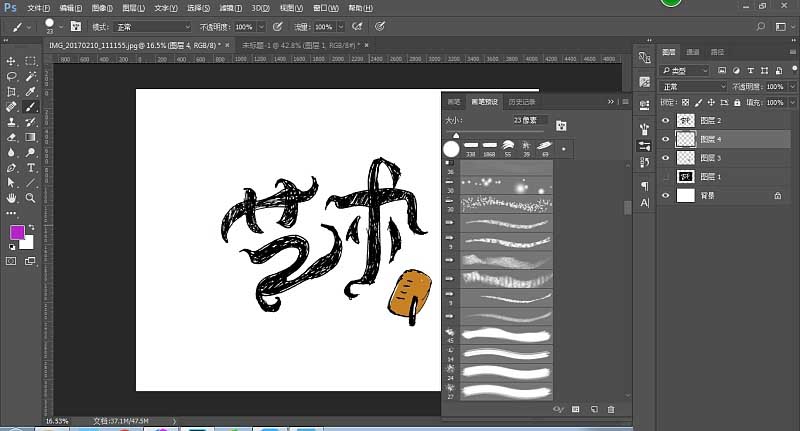This screenshot has width=800, height=431.
Task: Select the Move tool
Action: 11,61
